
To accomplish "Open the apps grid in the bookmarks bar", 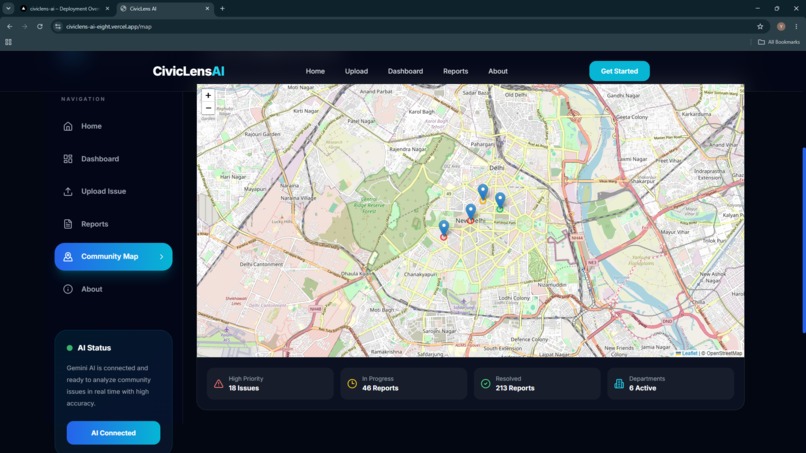I will point(8,42).
